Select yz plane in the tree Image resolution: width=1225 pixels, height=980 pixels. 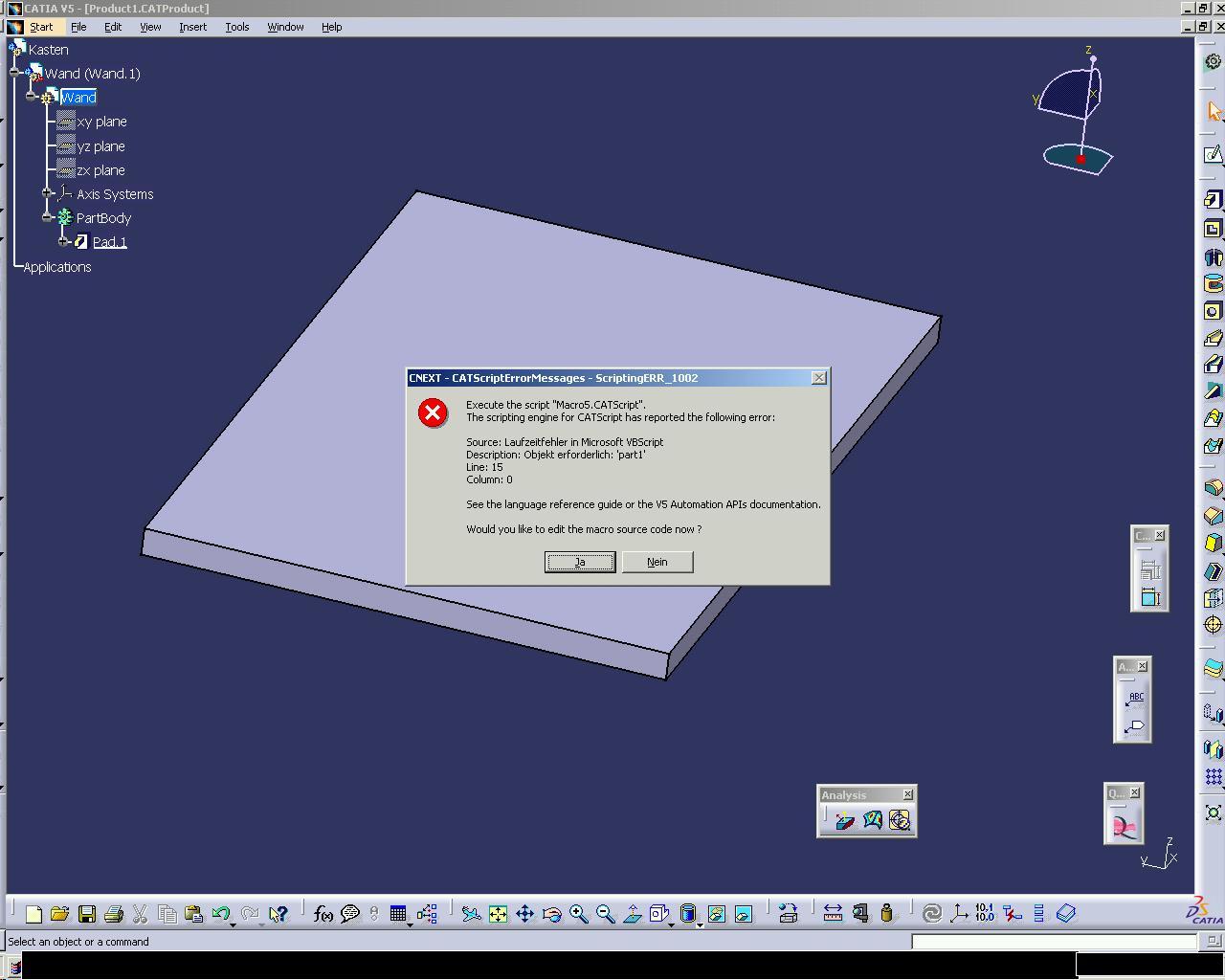point(100,146)
